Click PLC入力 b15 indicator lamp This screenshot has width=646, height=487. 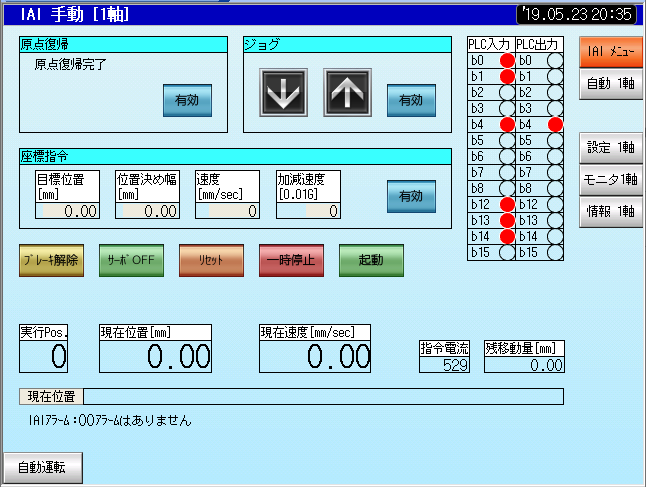tap(507, 252)
